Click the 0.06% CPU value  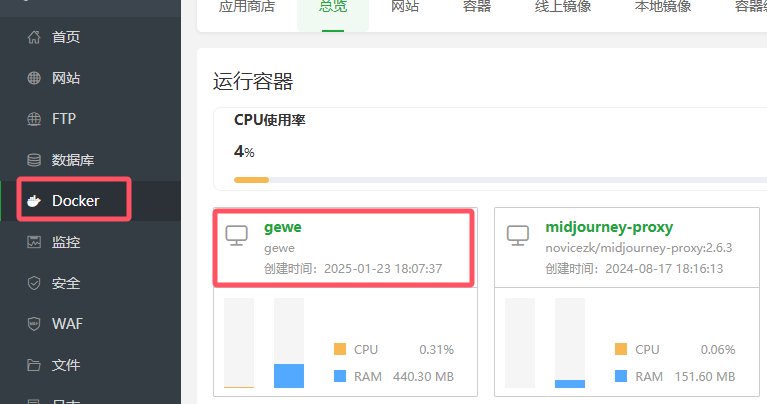pyautogui.click(x=718, y=350)
